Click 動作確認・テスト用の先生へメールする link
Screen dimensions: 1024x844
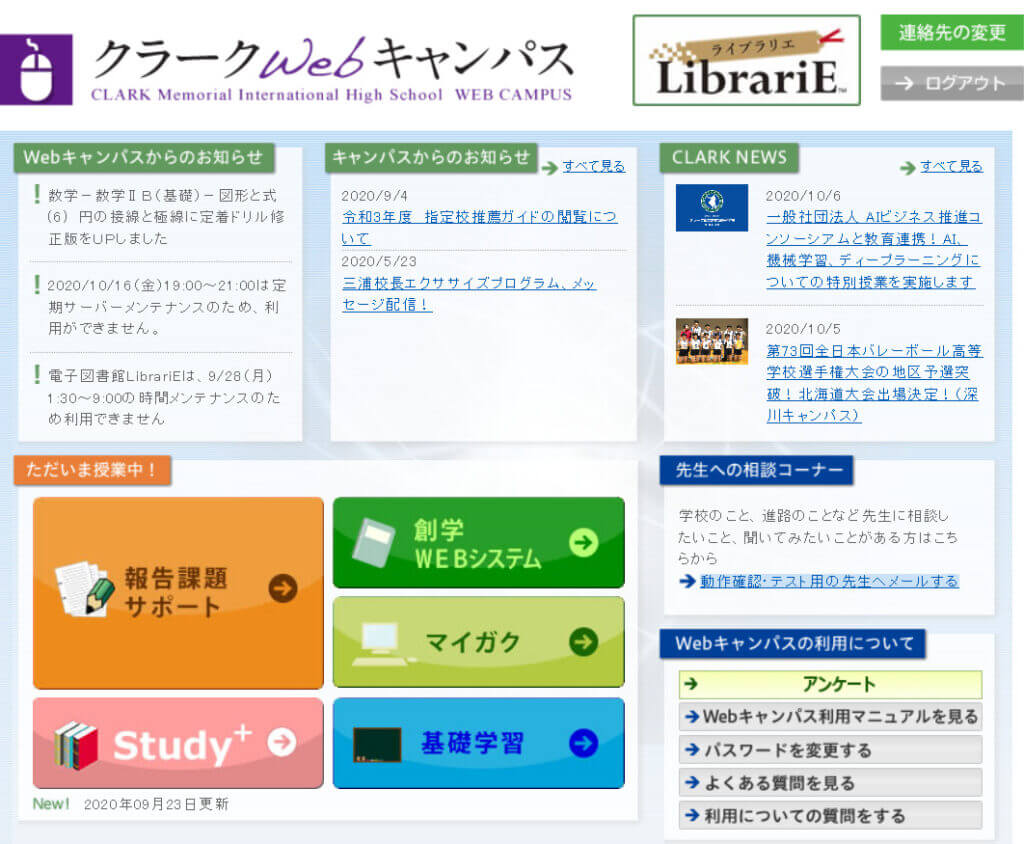(829, 581)
